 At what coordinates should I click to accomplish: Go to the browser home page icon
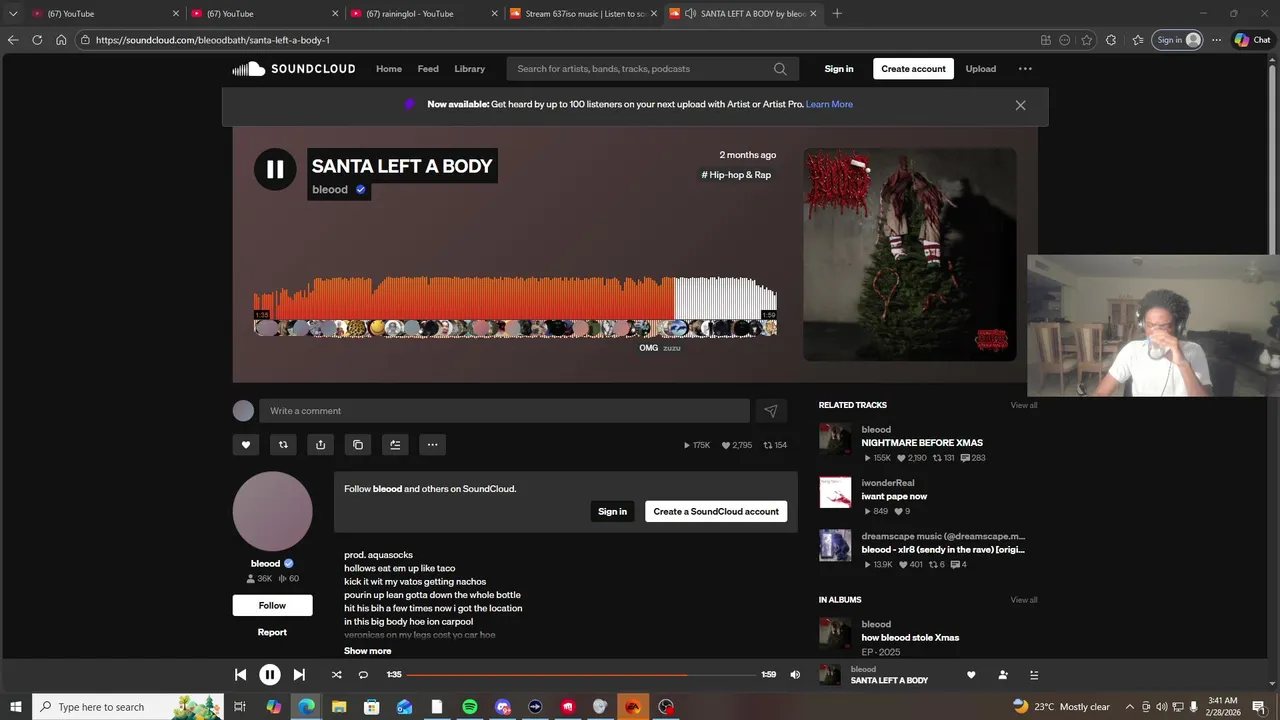(61, 40)
